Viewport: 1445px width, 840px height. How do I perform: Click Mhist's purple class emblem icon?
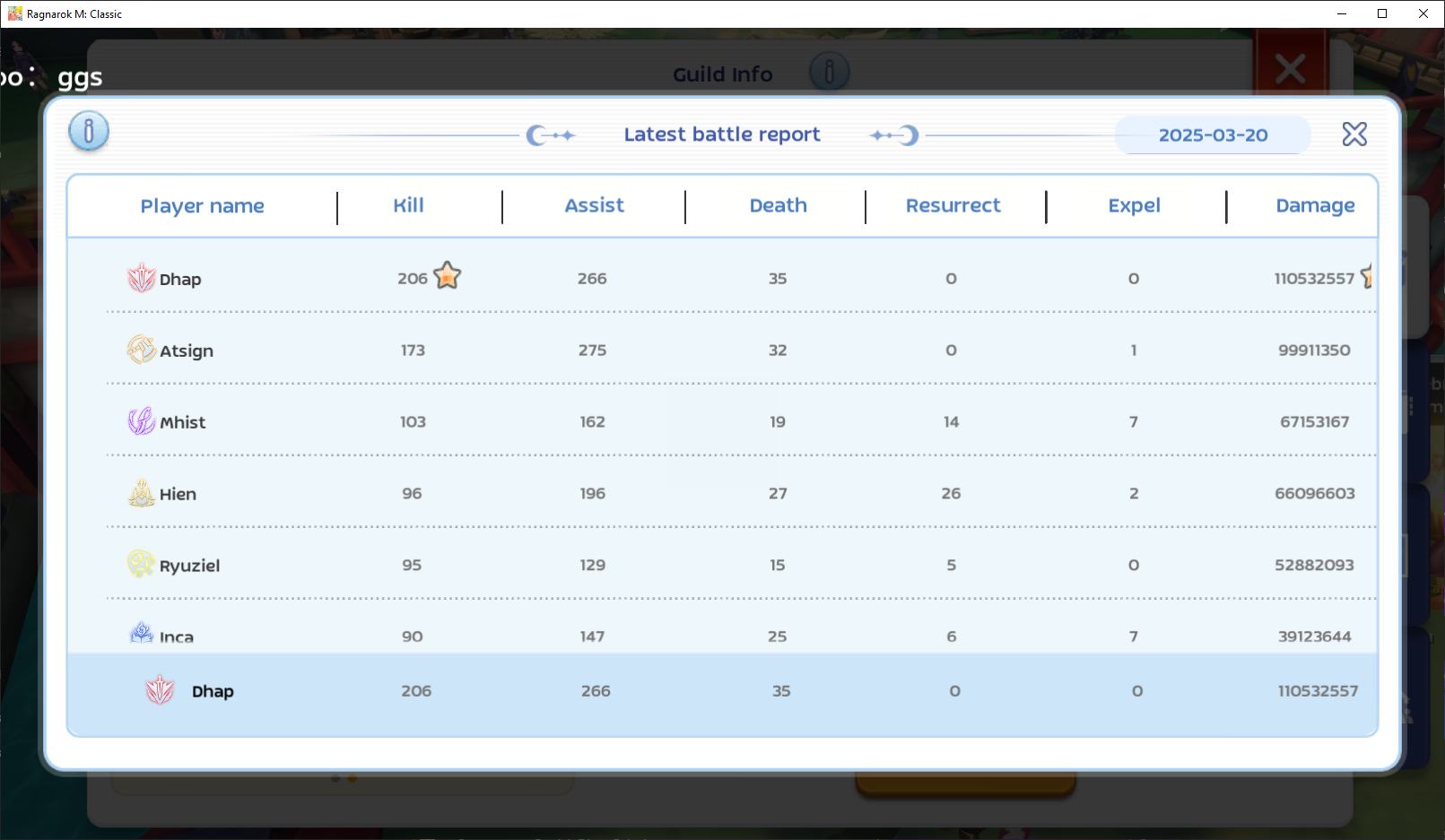tap(141, 420)
